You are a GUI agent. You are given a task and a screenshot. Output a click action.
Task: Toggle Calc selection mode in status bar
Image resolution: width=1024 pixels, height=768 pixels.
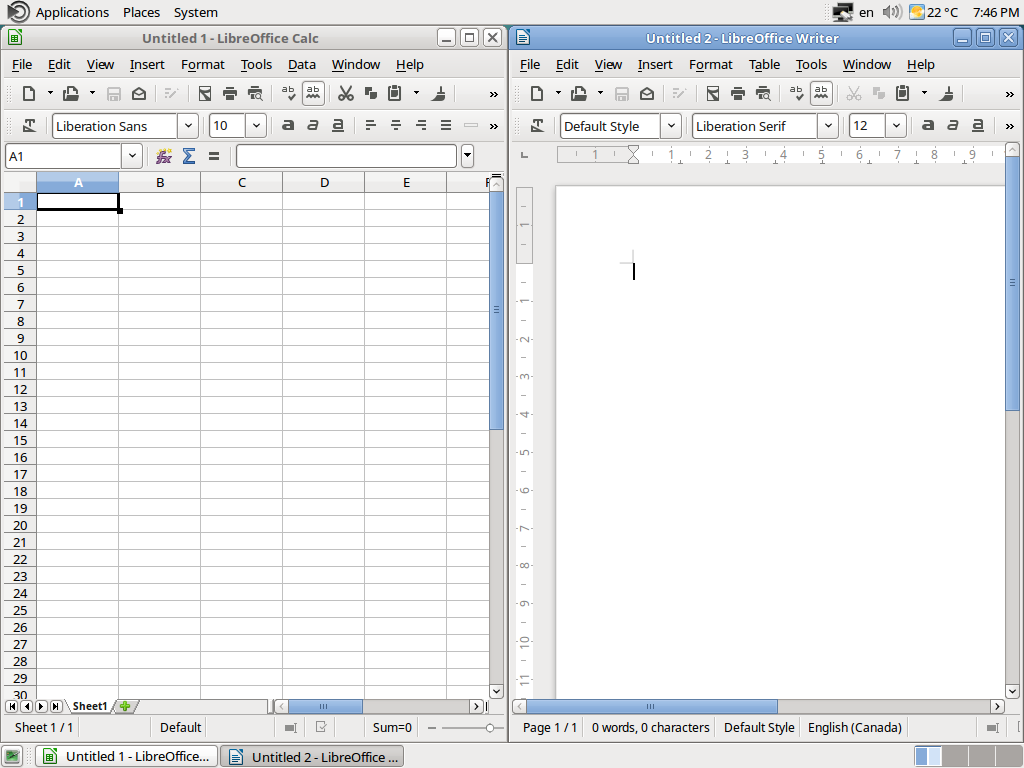pyautogui.click(x=291, y=728)
